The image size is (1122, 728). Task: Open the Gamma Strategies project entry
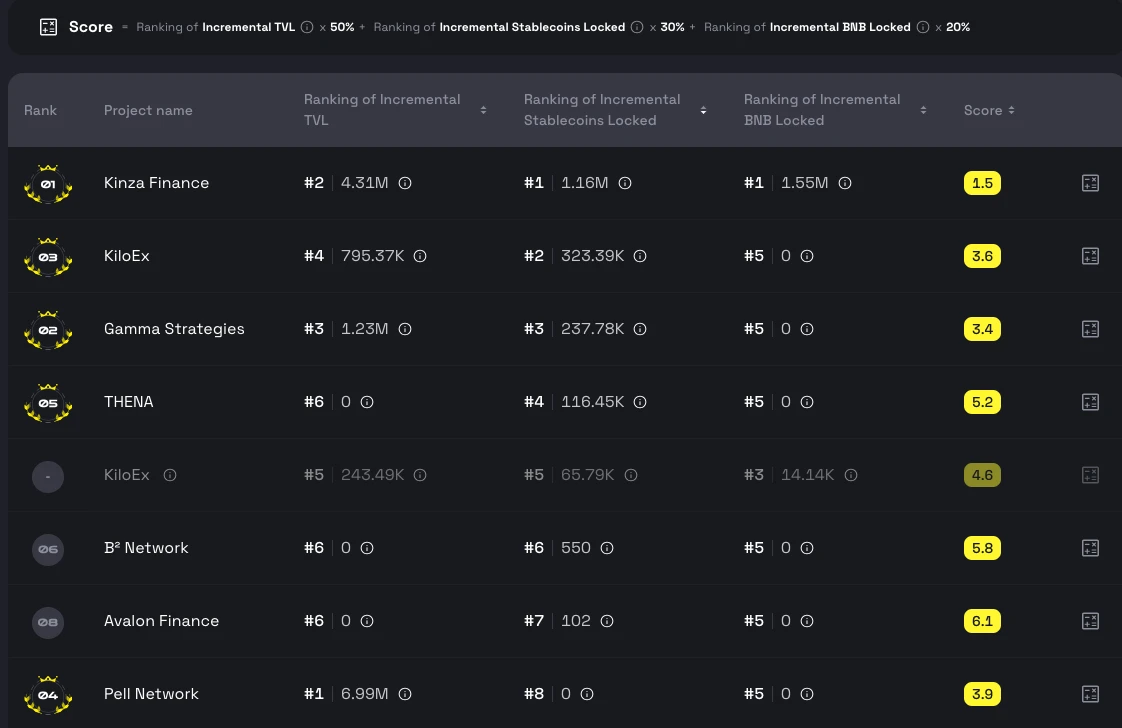click(x=174, y=329)
